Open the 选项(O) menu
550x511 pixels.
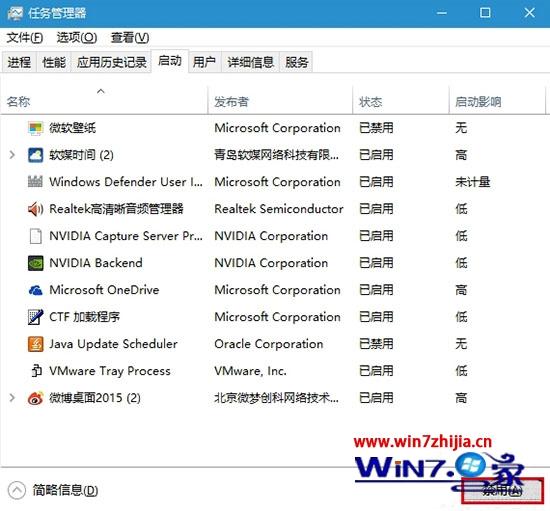[77, 38]
